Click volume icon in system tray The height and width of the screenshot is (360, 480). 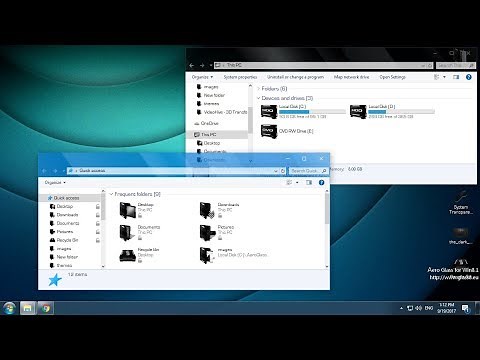418,308
